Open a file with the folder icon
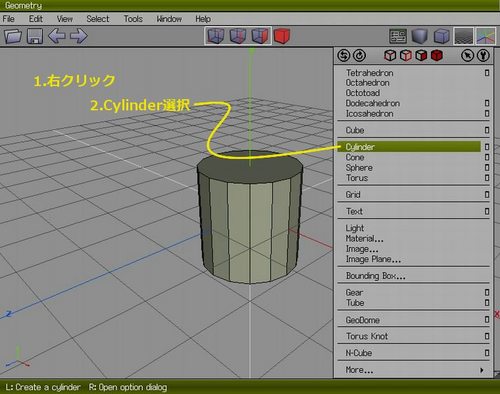 coord(13,36)
